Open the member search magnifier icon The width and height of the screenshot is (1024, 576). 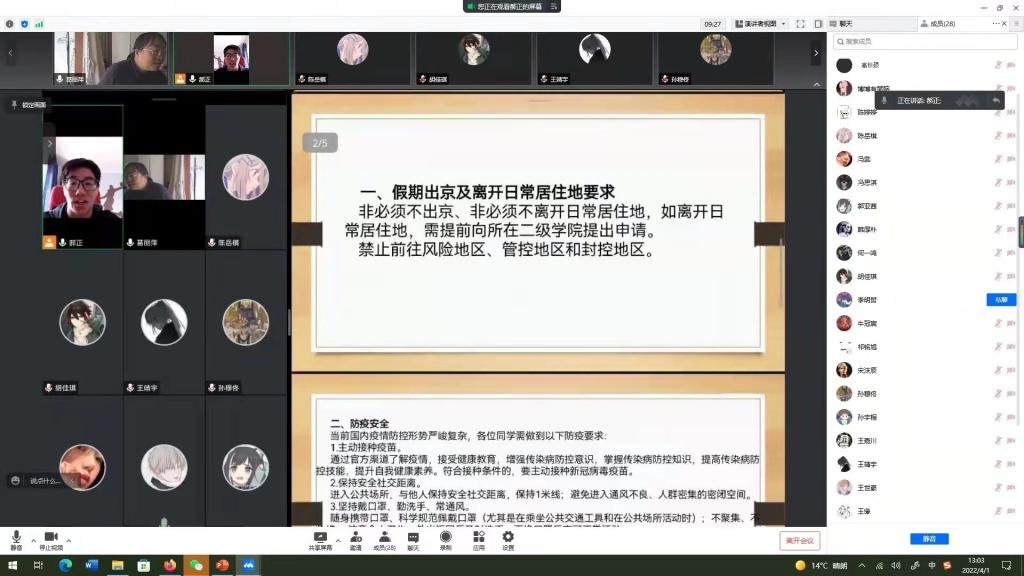tap(841, 42)
